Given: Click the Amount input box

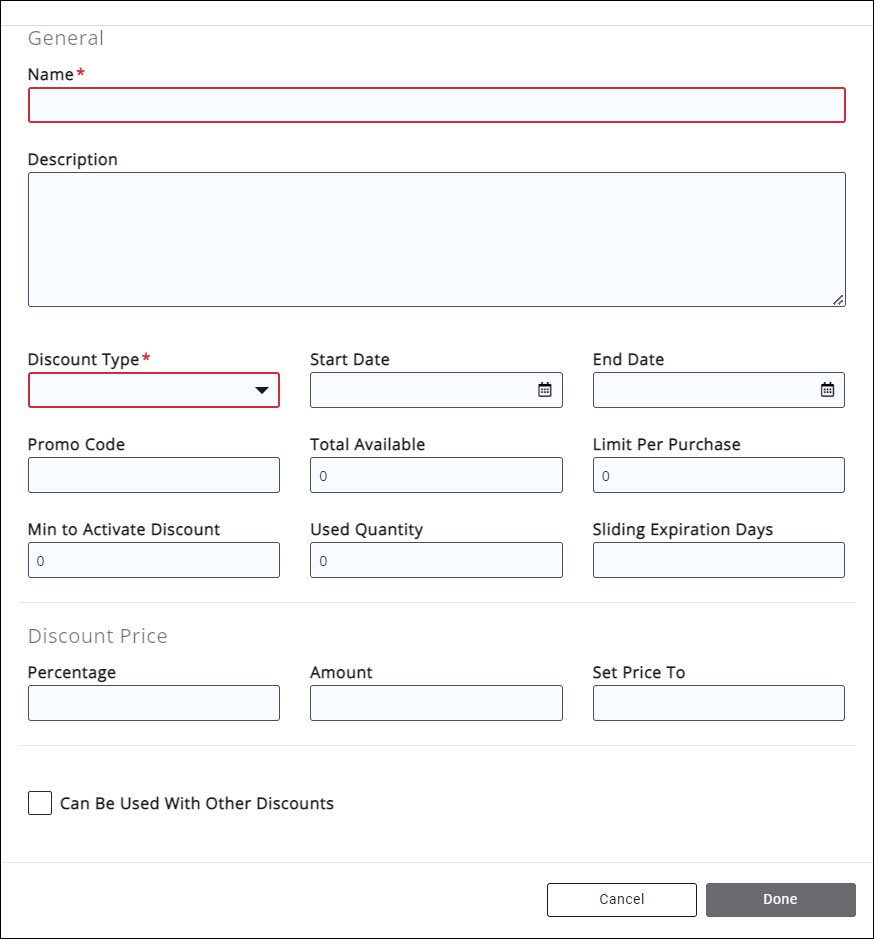Looking at the screenshot, I should 436,703.
